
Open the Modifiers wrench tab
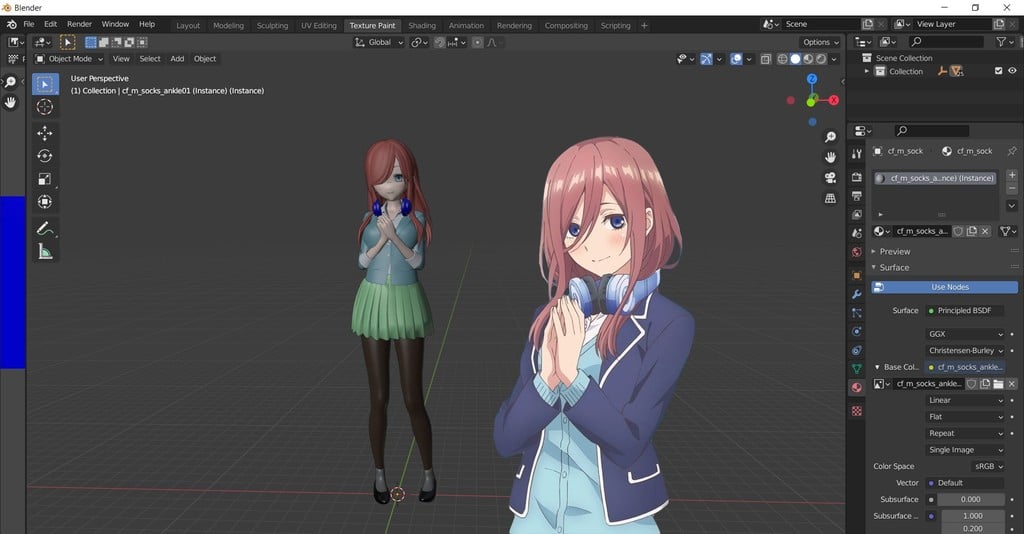pyautogui.click(x=857, y=294)
